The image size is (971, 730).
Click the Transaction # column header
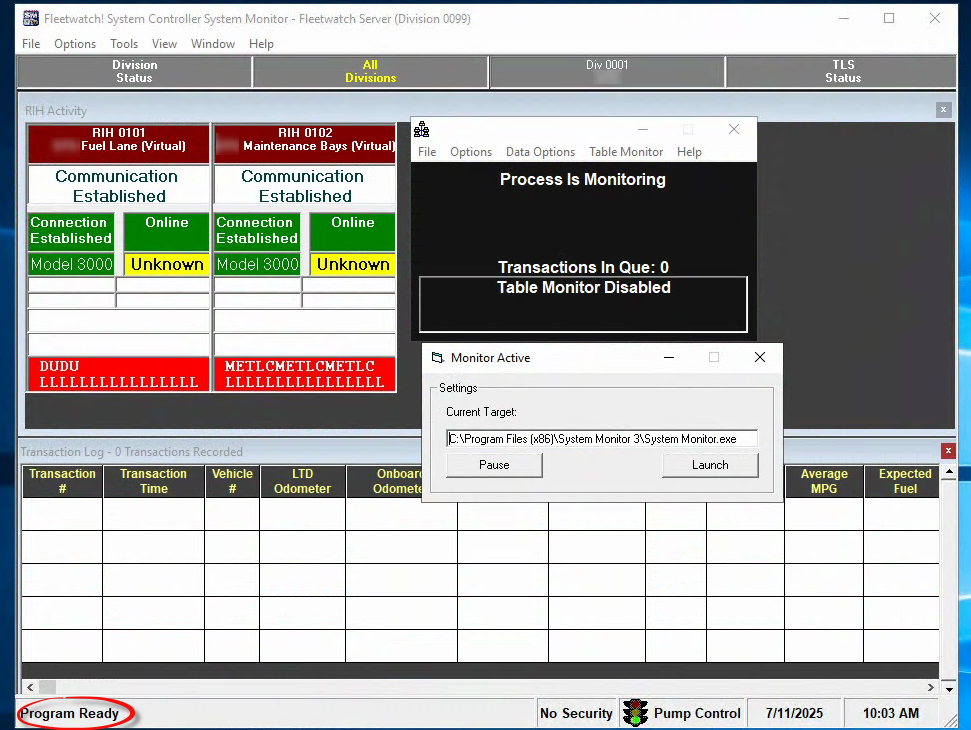(63, 481)
